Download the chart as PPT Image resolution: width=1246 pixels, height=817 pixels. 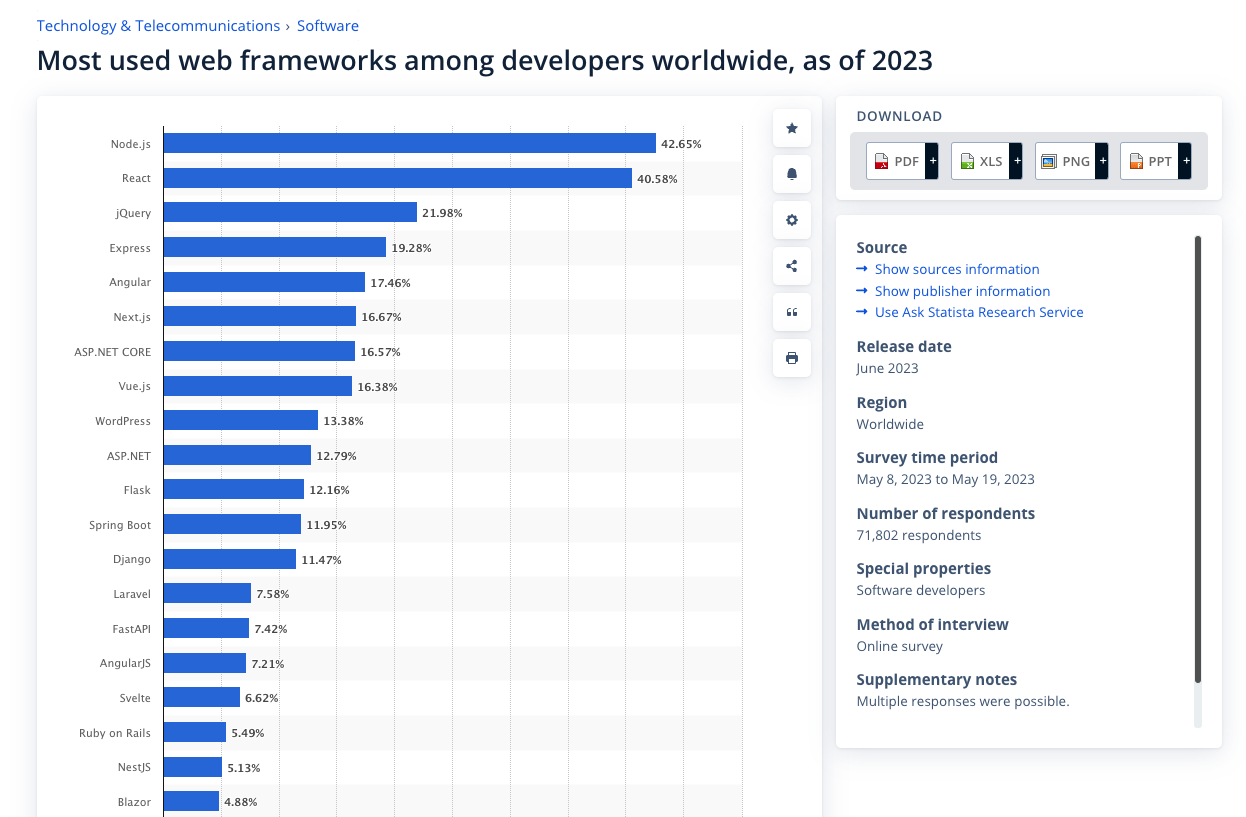click(x=1149, y=161)
